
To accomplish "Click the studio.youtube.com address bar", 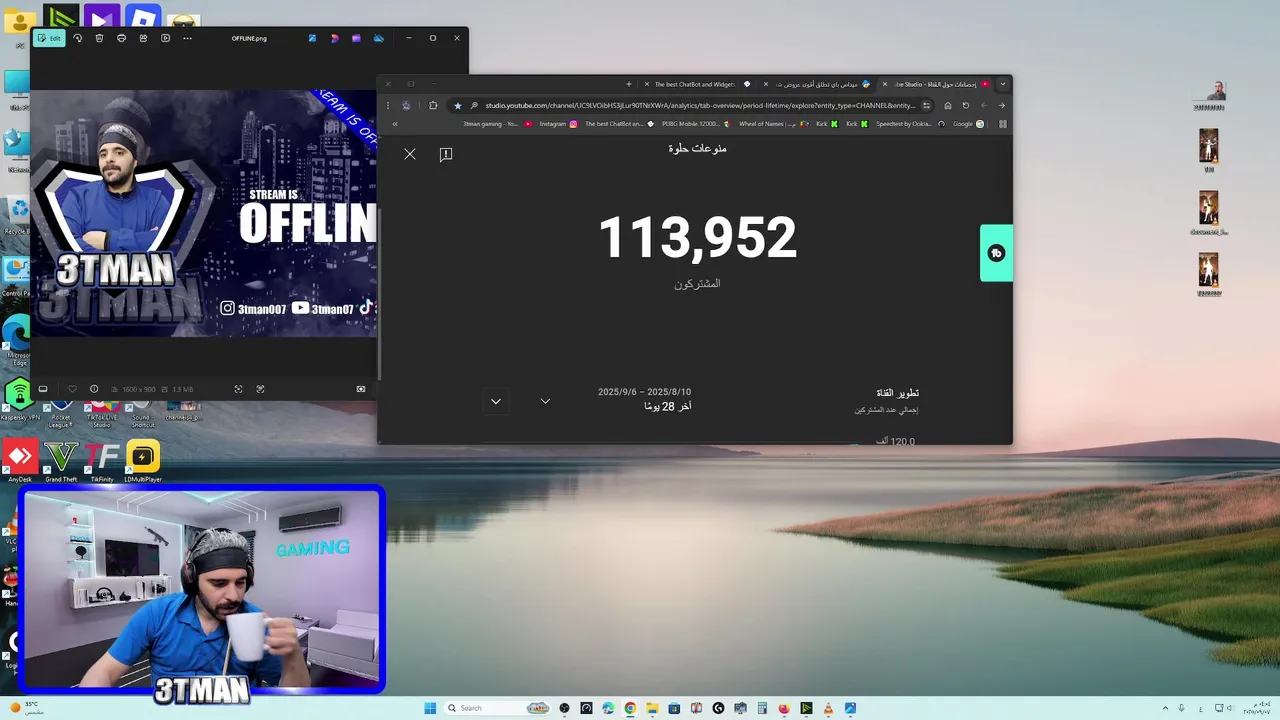I will coord(700,105).
